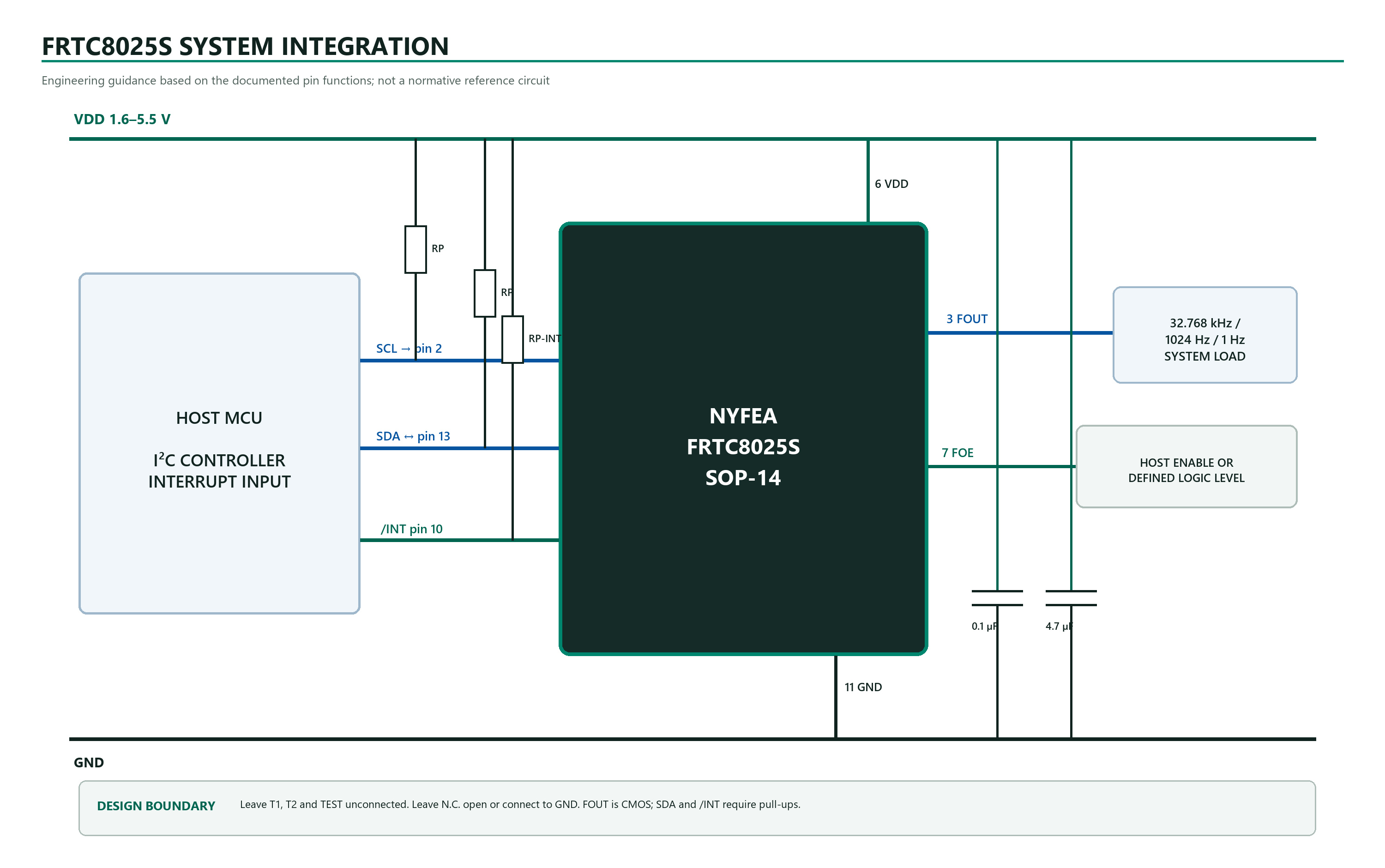The width and height of the screenshot is (1385, 868).
Task: Click the 0.1 µF capacitor symbol
Action: click(x=997, y=597)
